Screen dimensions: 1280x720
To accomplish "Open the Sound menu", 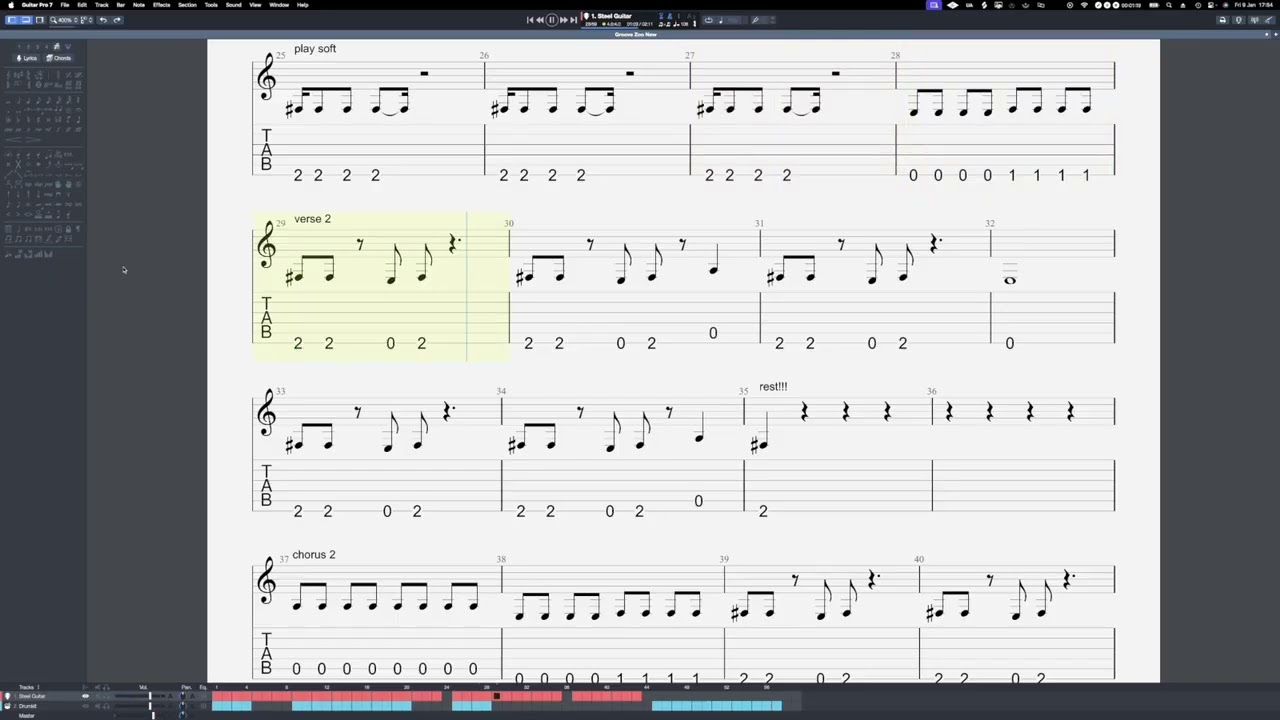I will click(x=233, y=5).
